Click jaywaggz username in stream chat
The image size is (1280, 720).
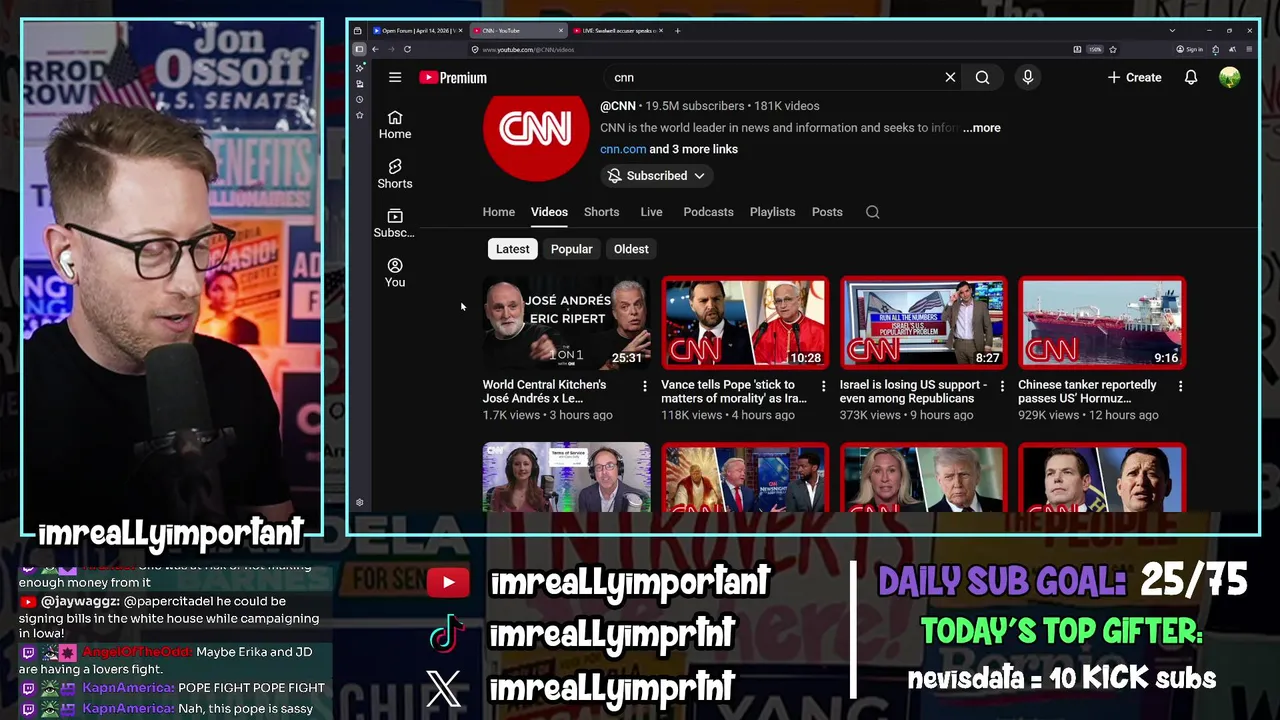coord(82,602)
